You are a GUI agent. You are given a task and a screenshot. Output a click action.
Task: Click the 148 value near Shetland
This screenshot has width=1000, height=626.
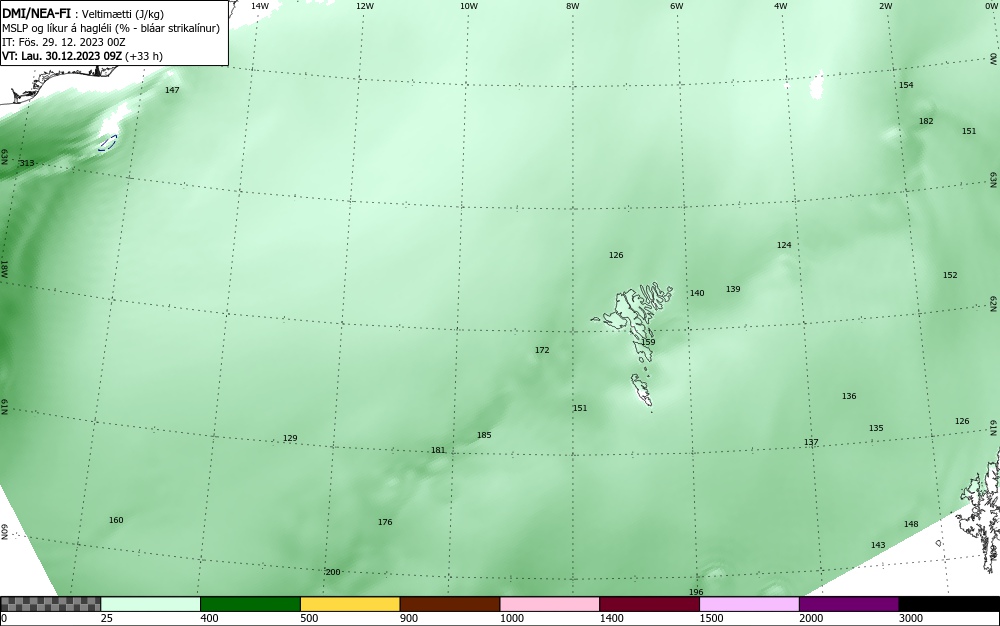(911, 524)
